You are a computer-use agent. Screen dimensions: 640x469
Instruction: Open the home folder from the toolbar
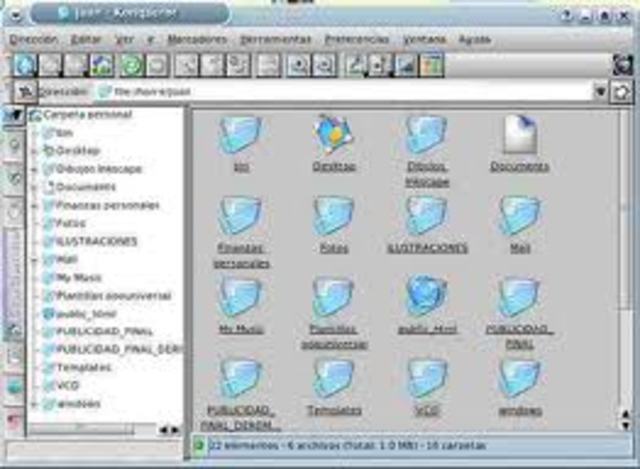click(x=102, y=65)
